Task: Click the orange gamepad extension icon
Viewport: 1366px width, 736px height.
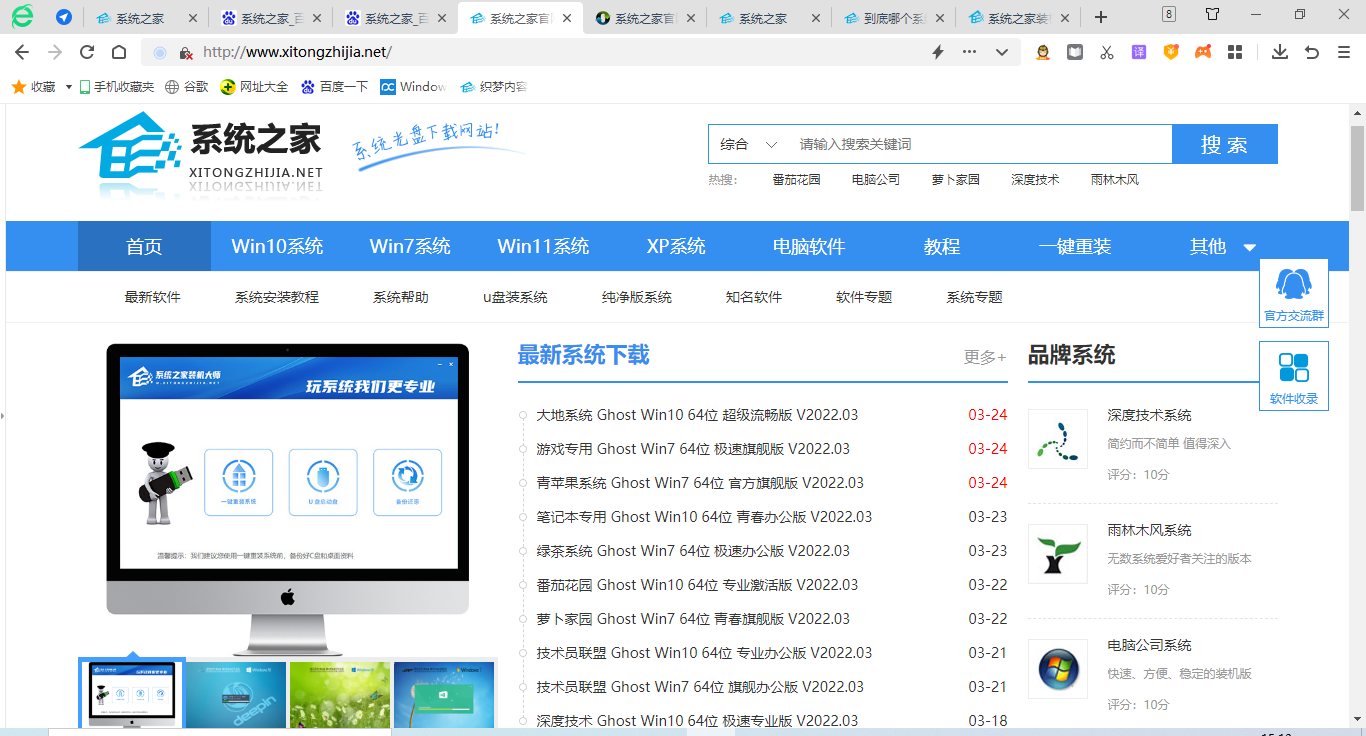Action: pos(1202,50)
